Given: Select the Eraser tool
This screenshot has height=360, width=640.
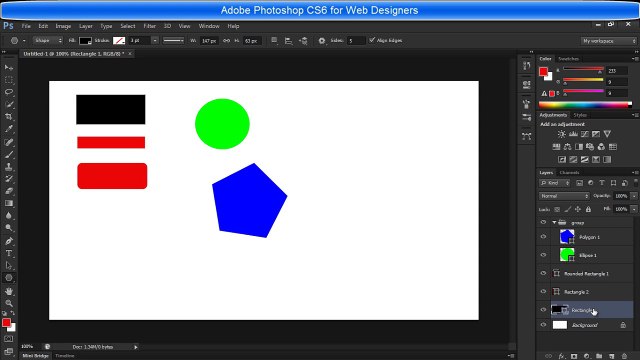Looking at the screenshot, I should point(9,191).
